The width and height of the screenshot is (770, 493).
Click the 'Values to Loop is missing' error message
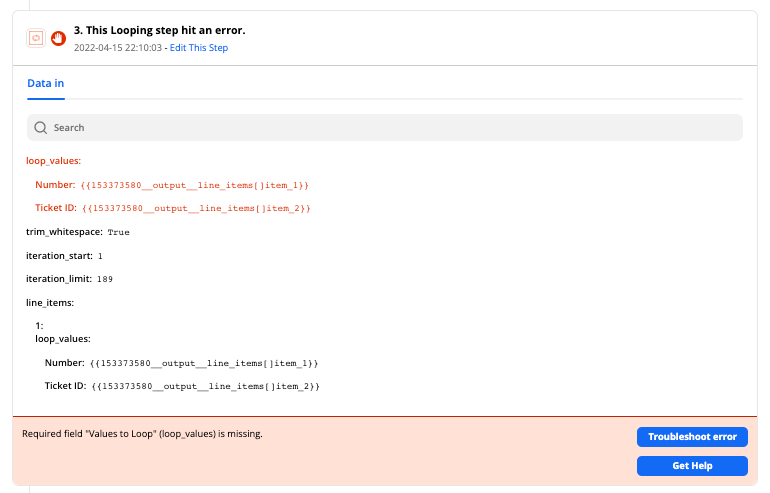142,434
